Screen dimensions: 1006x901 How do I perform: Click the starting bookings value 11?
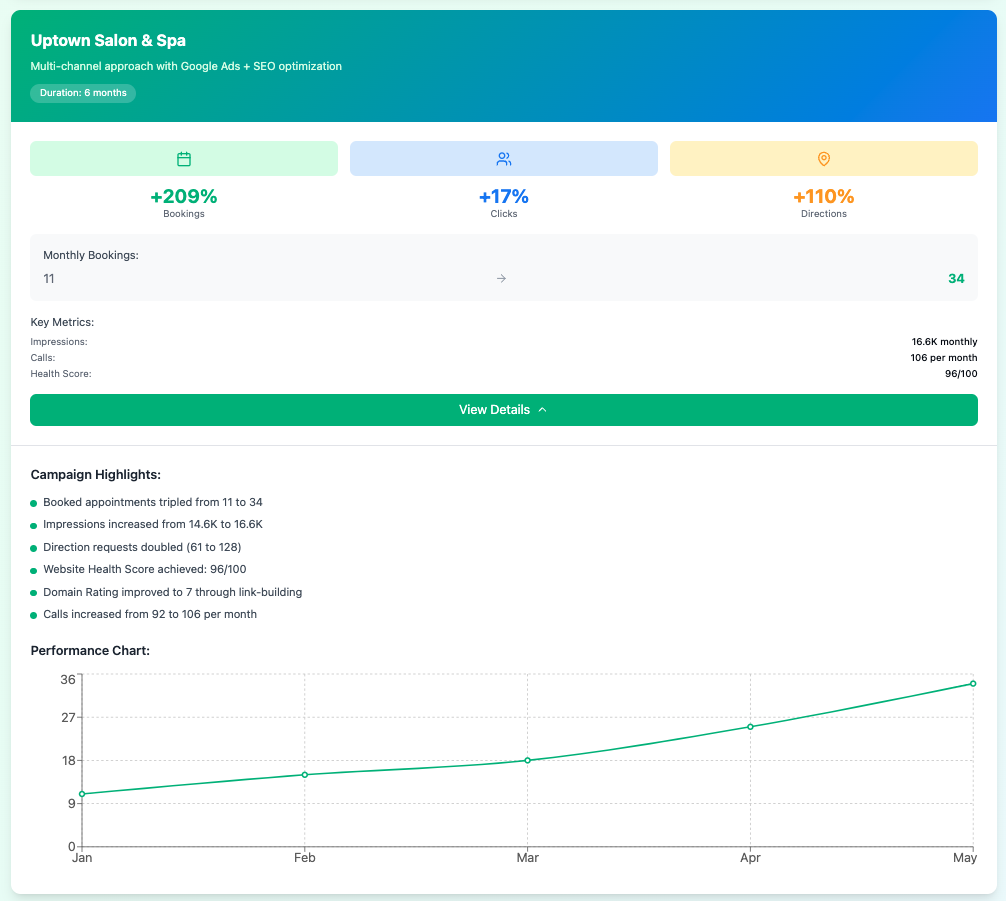[49, 279]
